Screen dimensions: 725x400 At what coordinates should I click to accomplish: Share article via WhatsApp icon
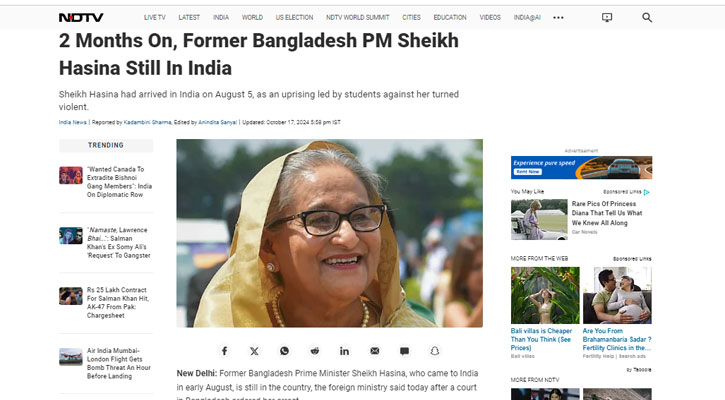tap(284, 351)
